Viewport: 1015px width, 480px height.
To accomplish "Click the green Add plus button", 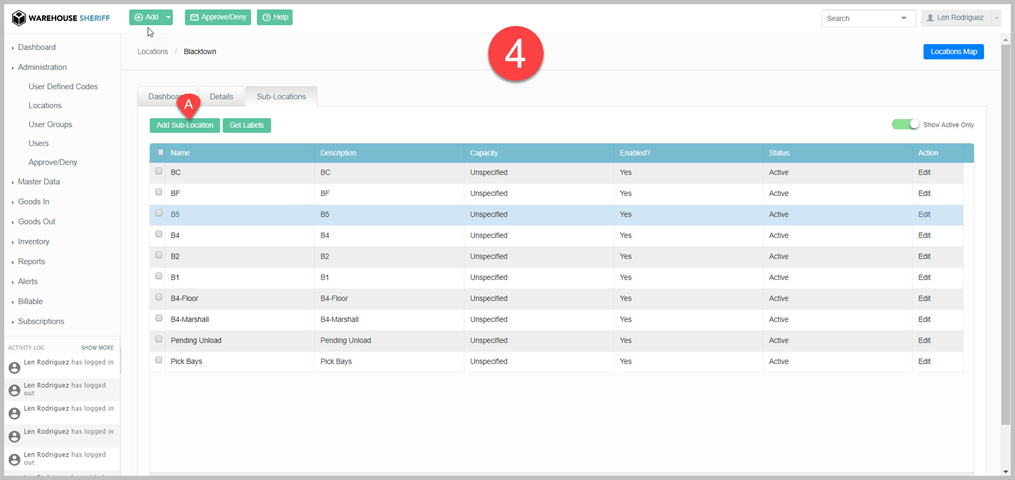I will pos(145,17).
